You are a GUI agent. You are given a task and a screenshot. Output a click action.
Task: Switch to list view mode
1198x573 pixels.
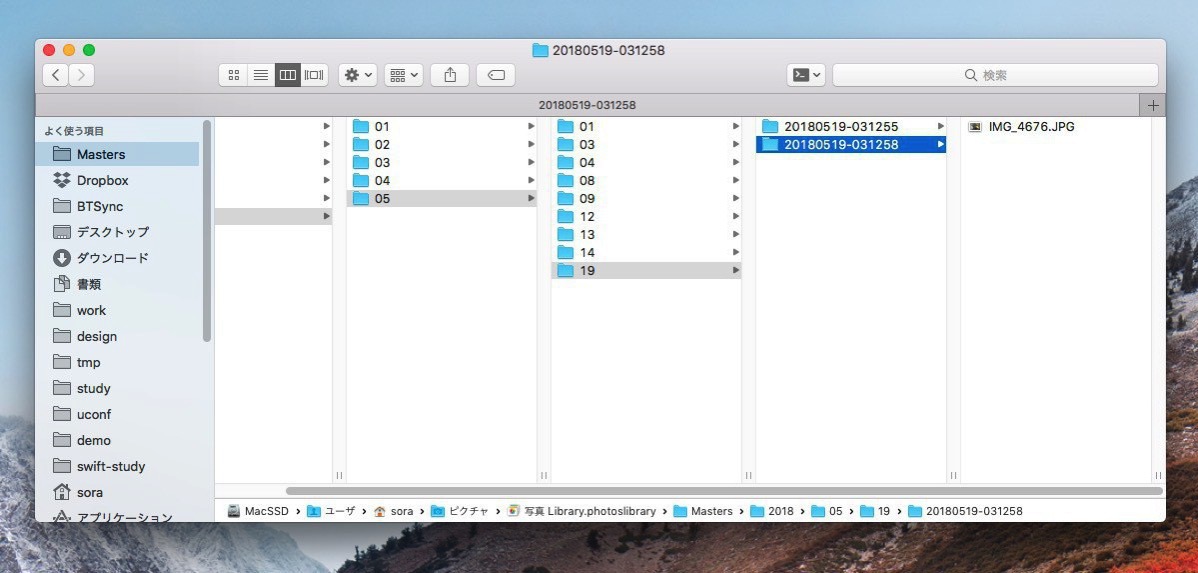point(261,75)
